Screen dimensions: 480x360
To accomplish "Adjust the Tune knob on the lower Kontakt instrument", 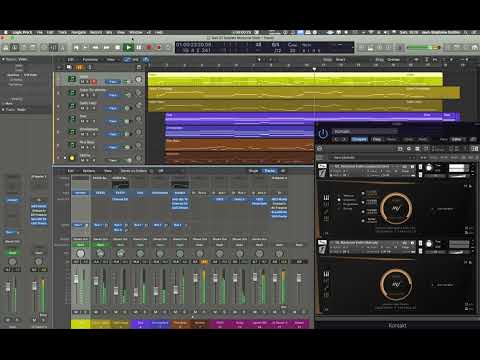I will point(429,244).
